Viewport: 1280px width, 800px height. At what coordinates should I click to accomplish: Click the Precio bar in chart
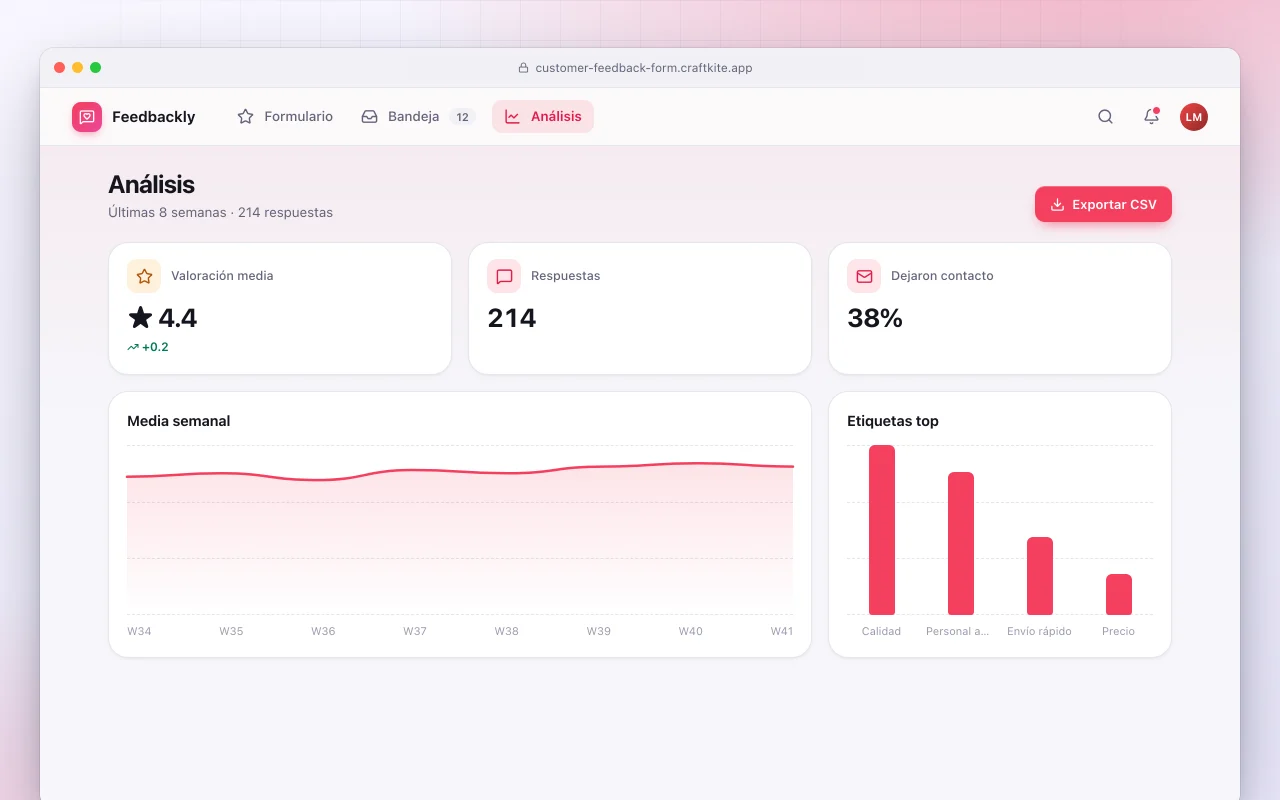(1119, 594)
